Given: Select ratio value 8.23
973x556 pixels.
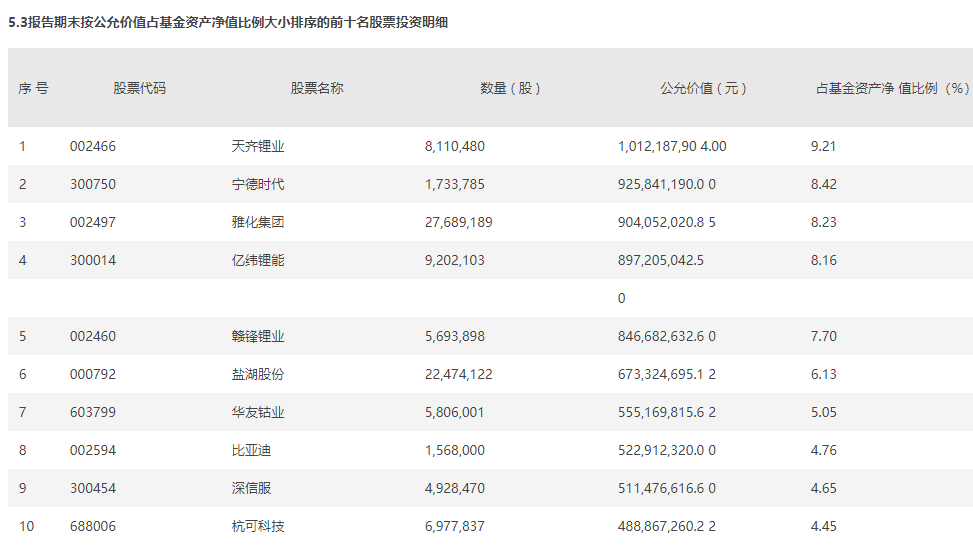Looking at the screenshot, I should click(x=823, y=222).
